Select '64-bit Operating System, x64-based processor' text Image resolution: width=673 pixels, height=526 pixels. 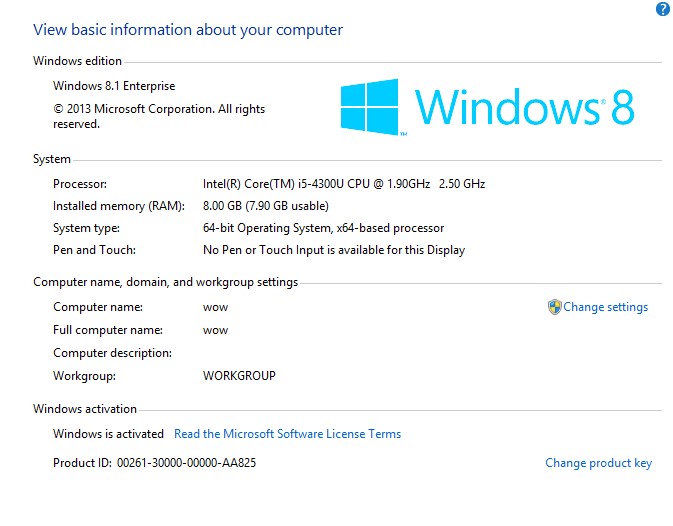(x=324, y=228)
